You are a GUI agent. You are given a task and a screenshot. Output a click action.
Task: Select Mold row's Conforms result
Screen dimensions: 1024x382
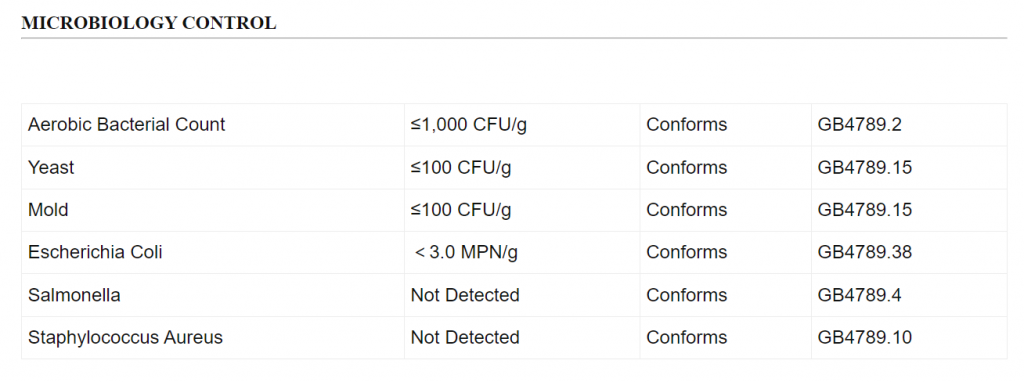(686, 210)
